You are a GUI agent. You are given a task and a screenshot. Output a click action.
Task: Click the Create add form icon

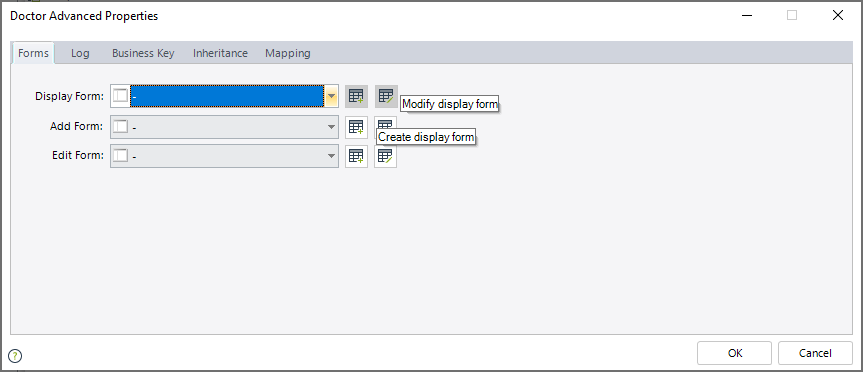(x=356, y=127)
